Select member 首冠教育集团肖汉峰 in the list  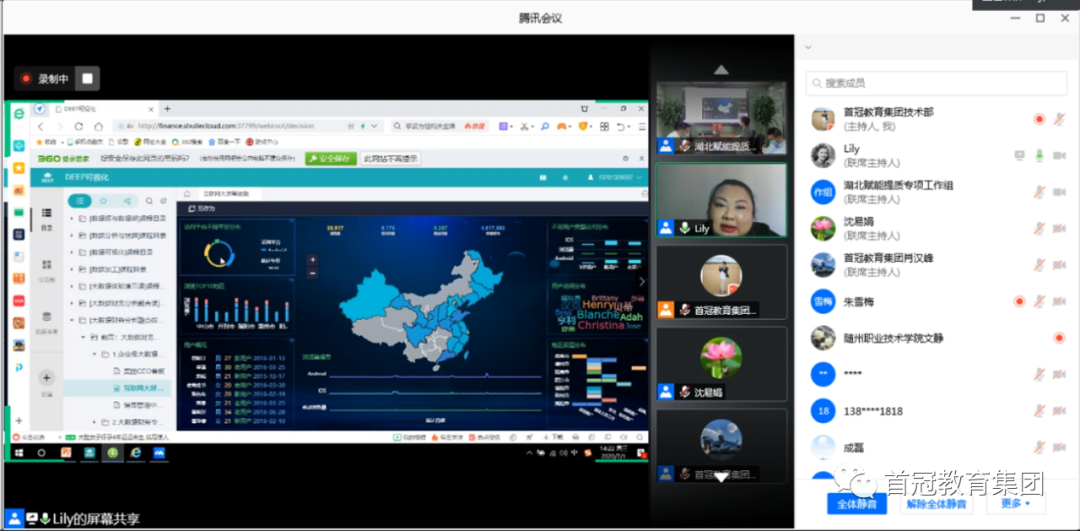click(x=937, y=264)
